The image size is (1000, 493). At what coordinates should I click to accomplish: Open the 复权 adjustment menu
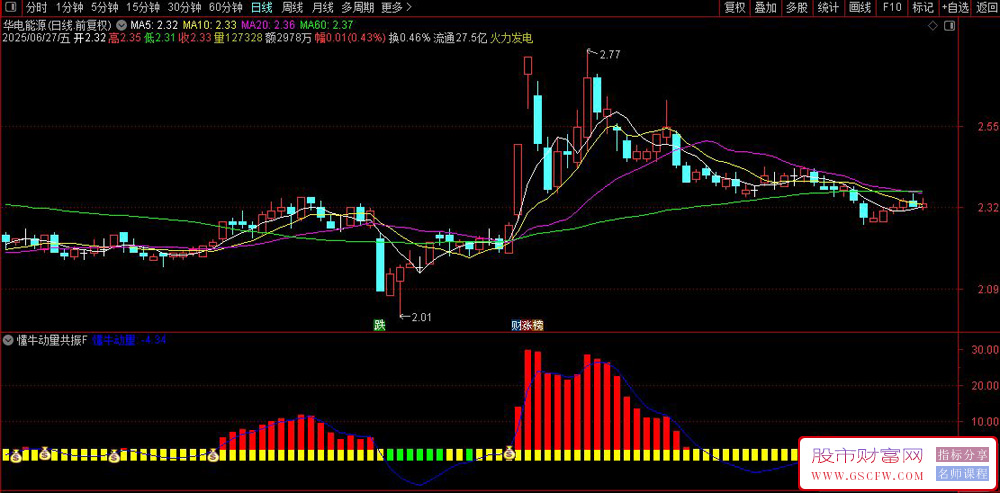[x=734, y=8]
